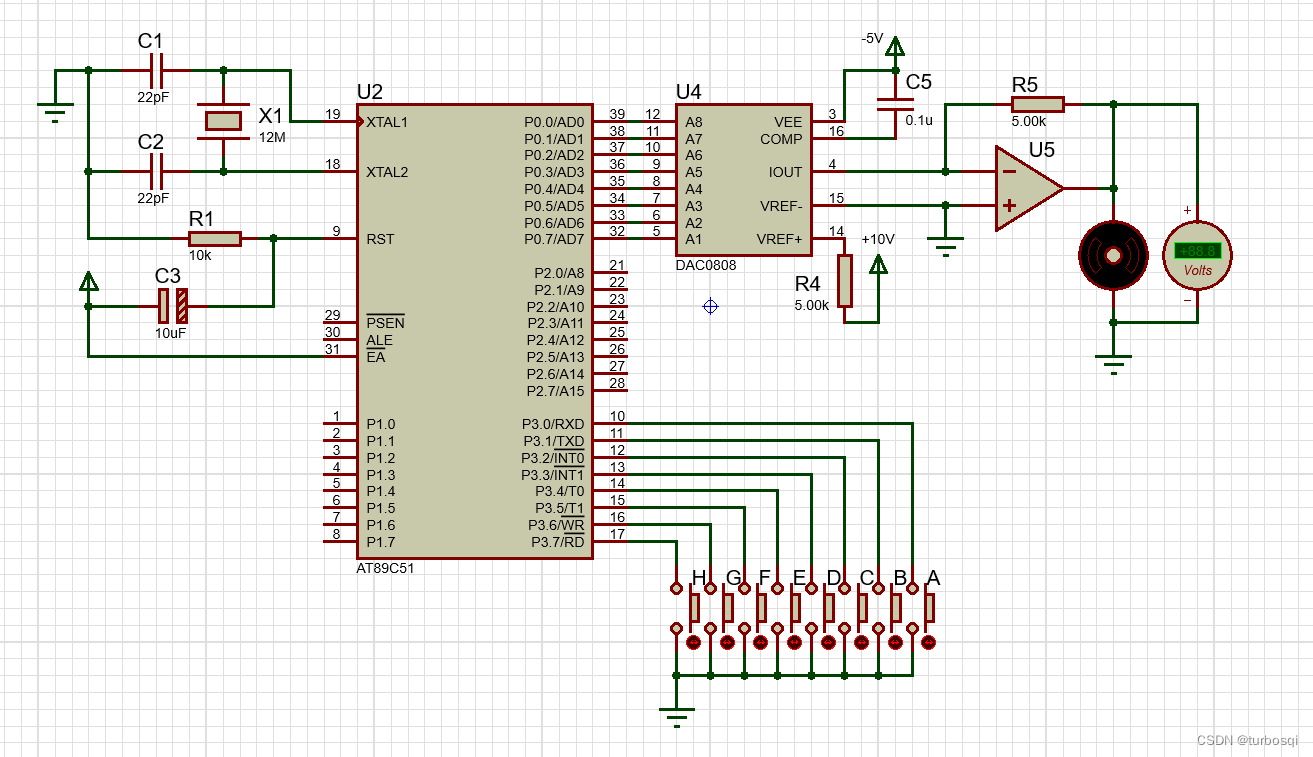Click ground symbol below the switches
1313x757 pixels.
point(677,717)
